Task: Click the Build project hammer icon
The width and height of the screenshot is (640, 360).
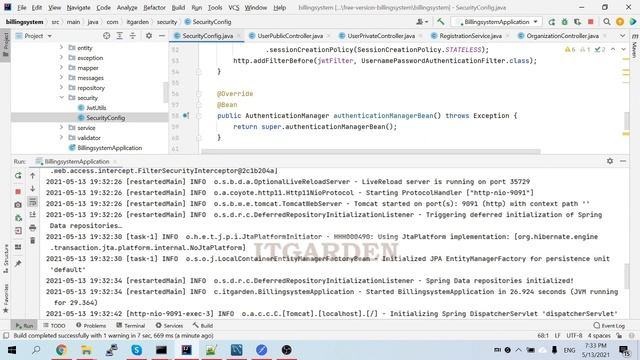Action: coord(440,22)
